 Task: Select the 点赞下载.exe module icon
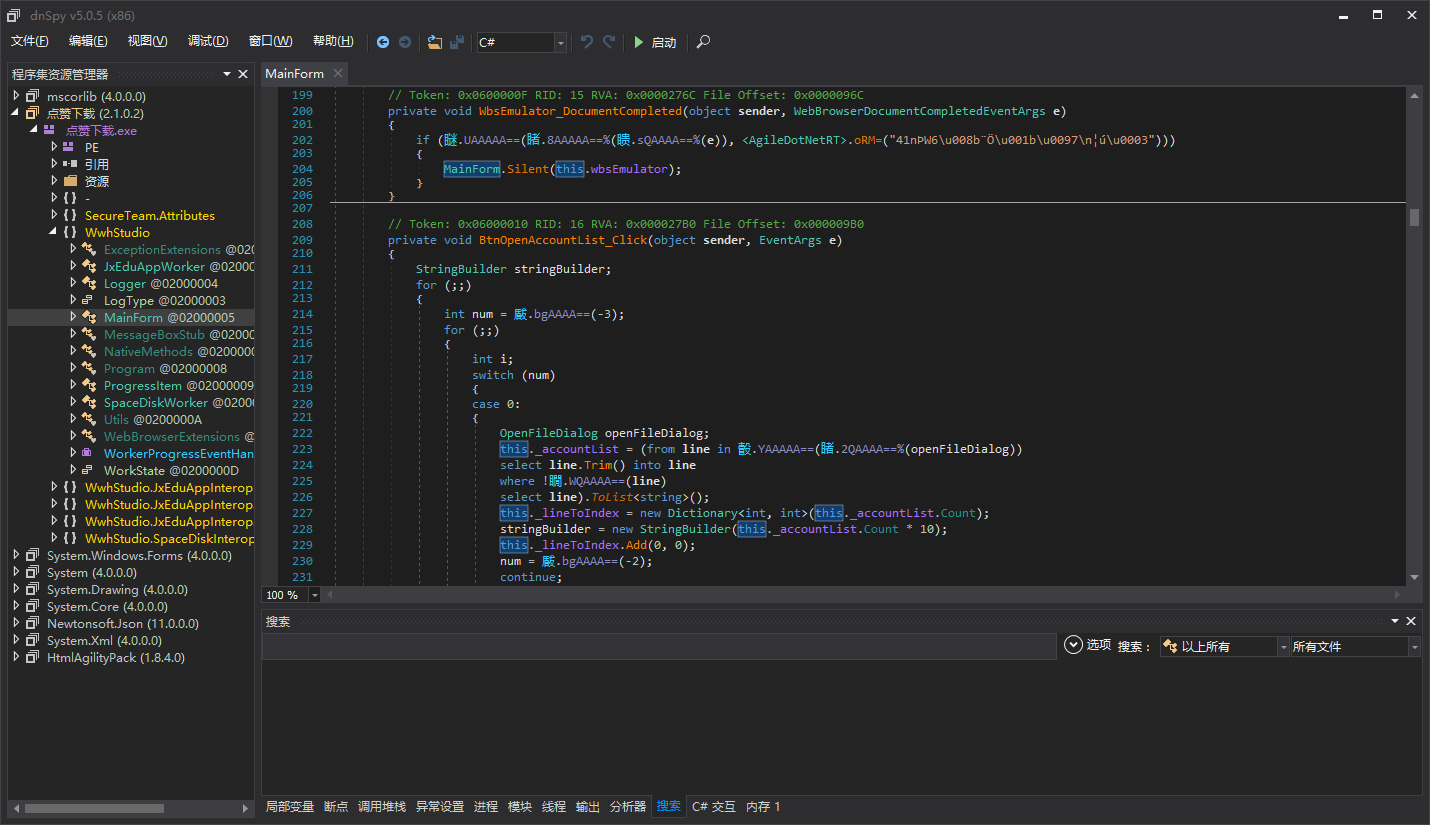(x=48, y=130)
